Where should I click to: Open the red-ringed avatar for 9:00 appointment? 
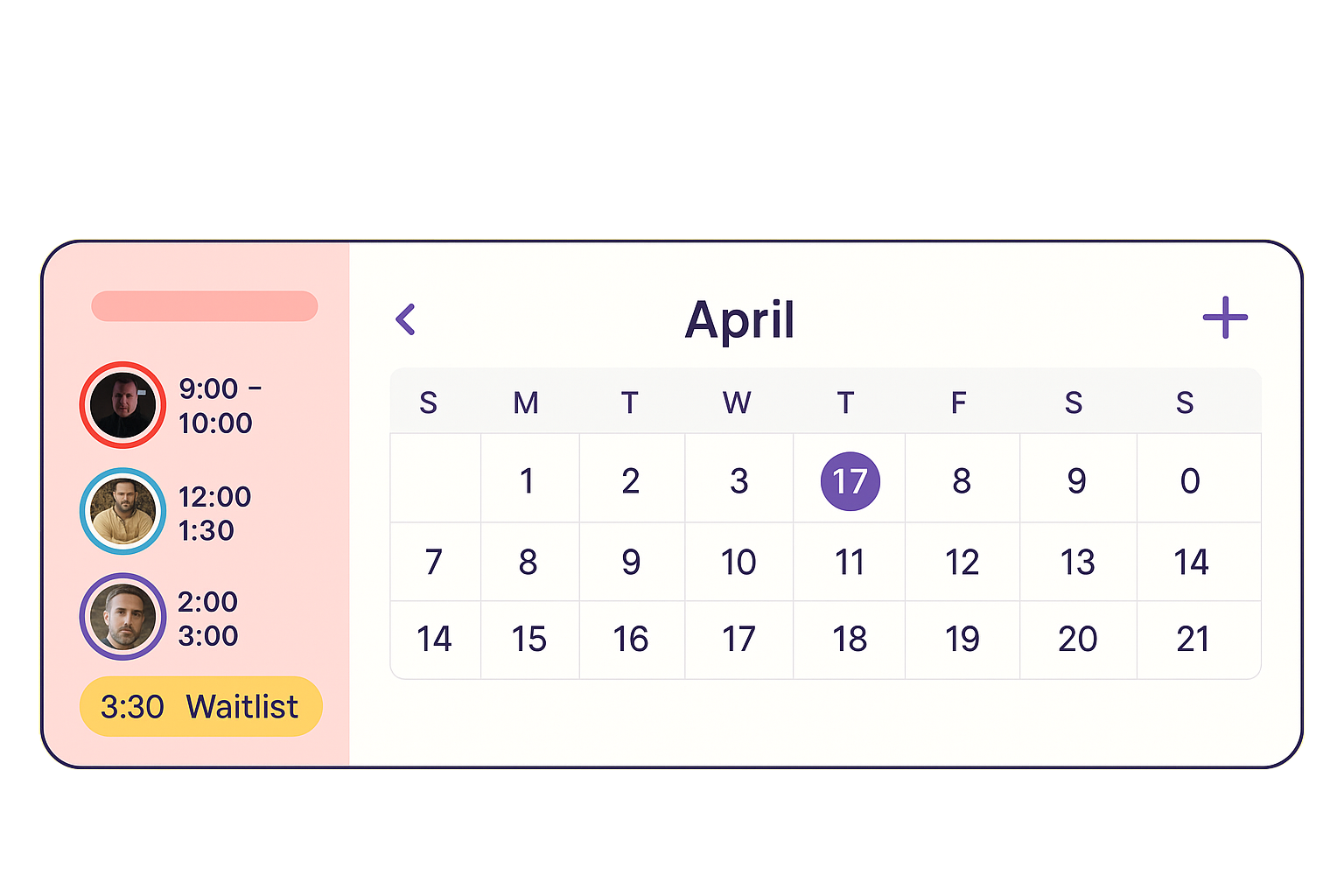point(122,405)
